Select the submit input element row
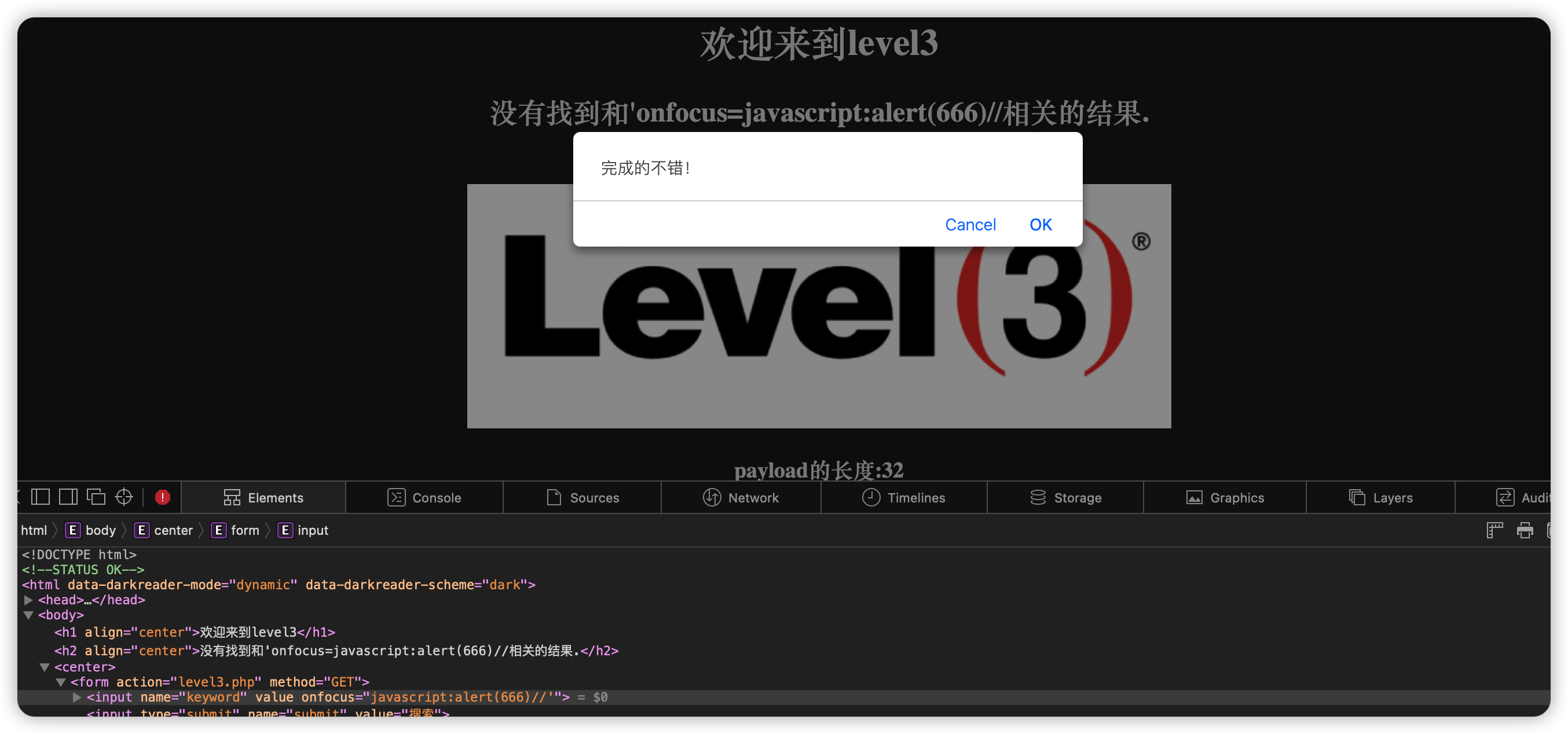Viewport: 1568px width, 734px height. click(268, 712)
